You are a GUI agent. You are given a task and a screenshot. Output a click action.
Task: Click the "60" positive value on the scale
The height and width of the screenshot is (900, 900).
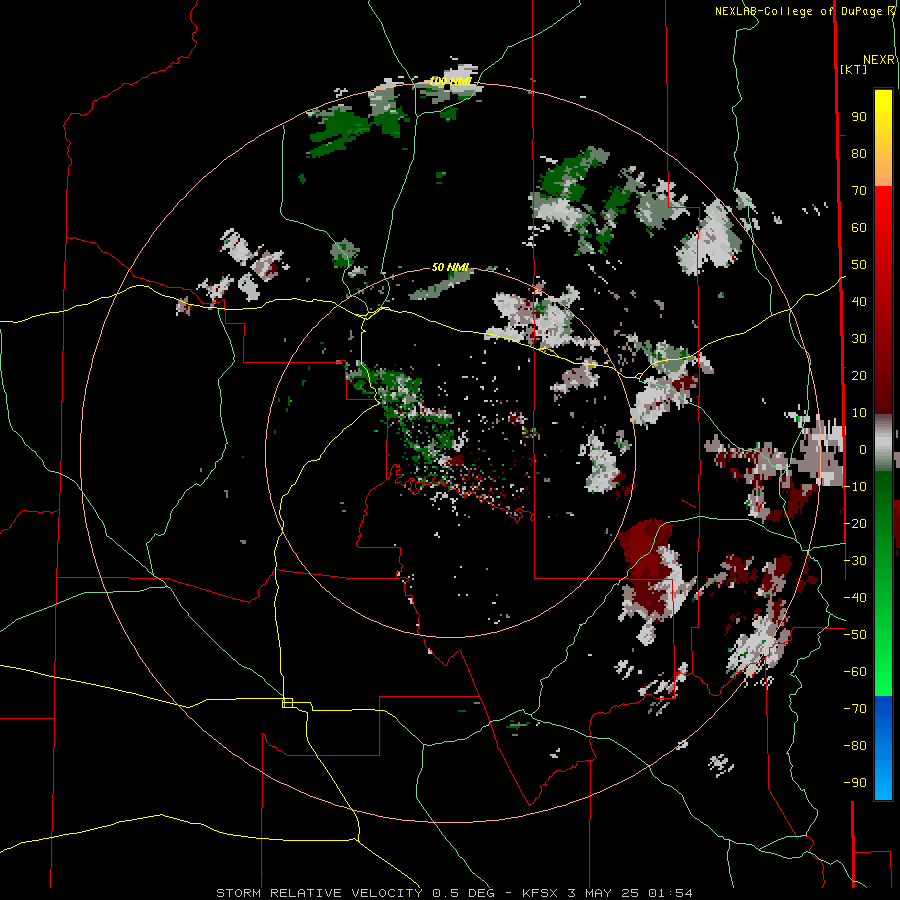tap(859, 228)
